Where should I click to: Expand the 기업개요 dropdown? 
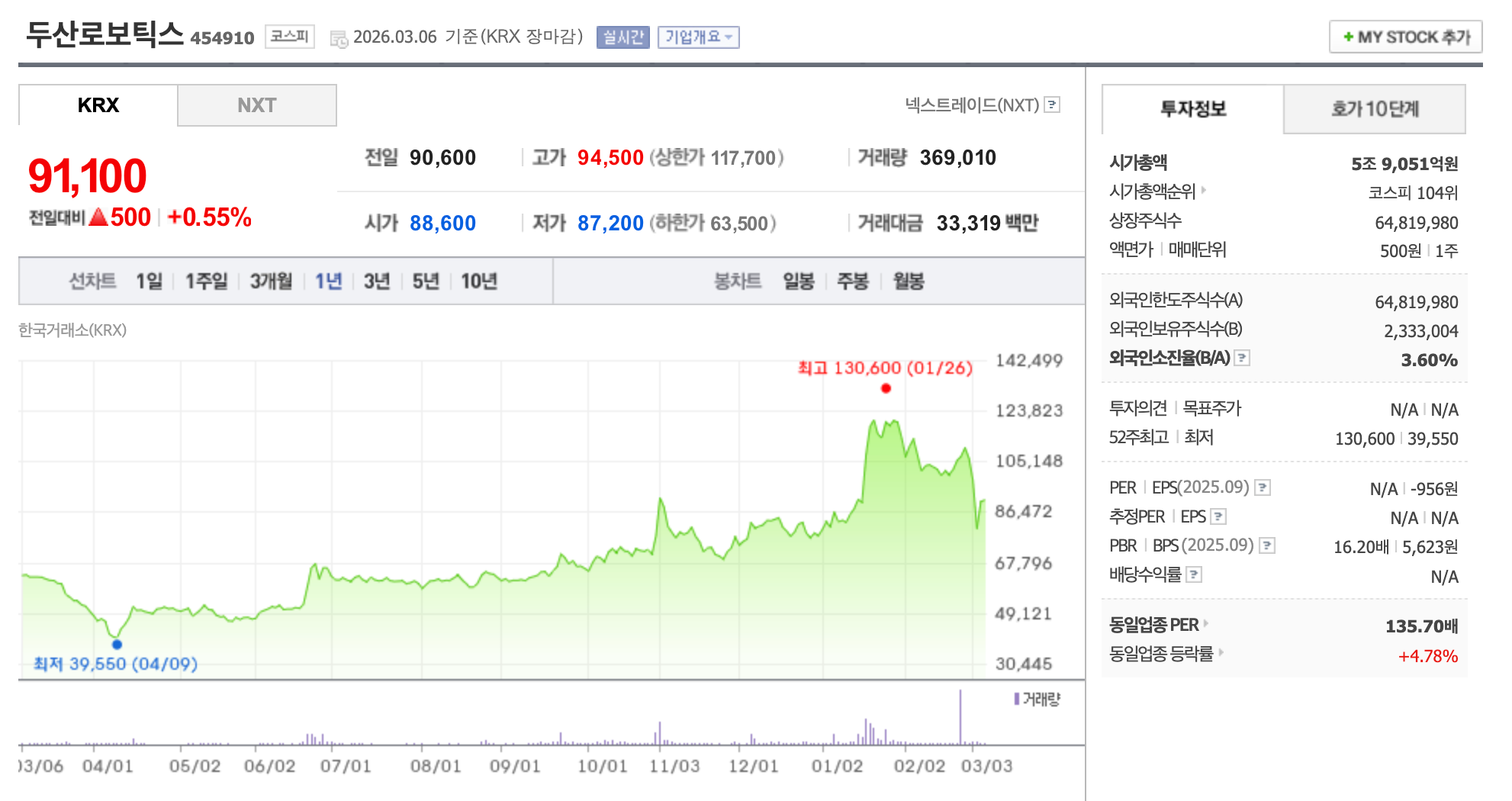[699, 37]
